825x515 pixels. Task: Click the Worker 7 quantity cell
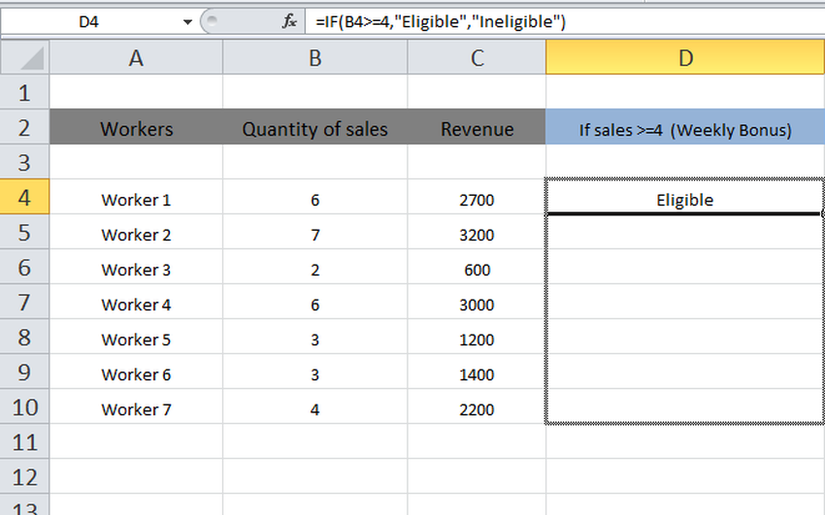coord(315,409)
